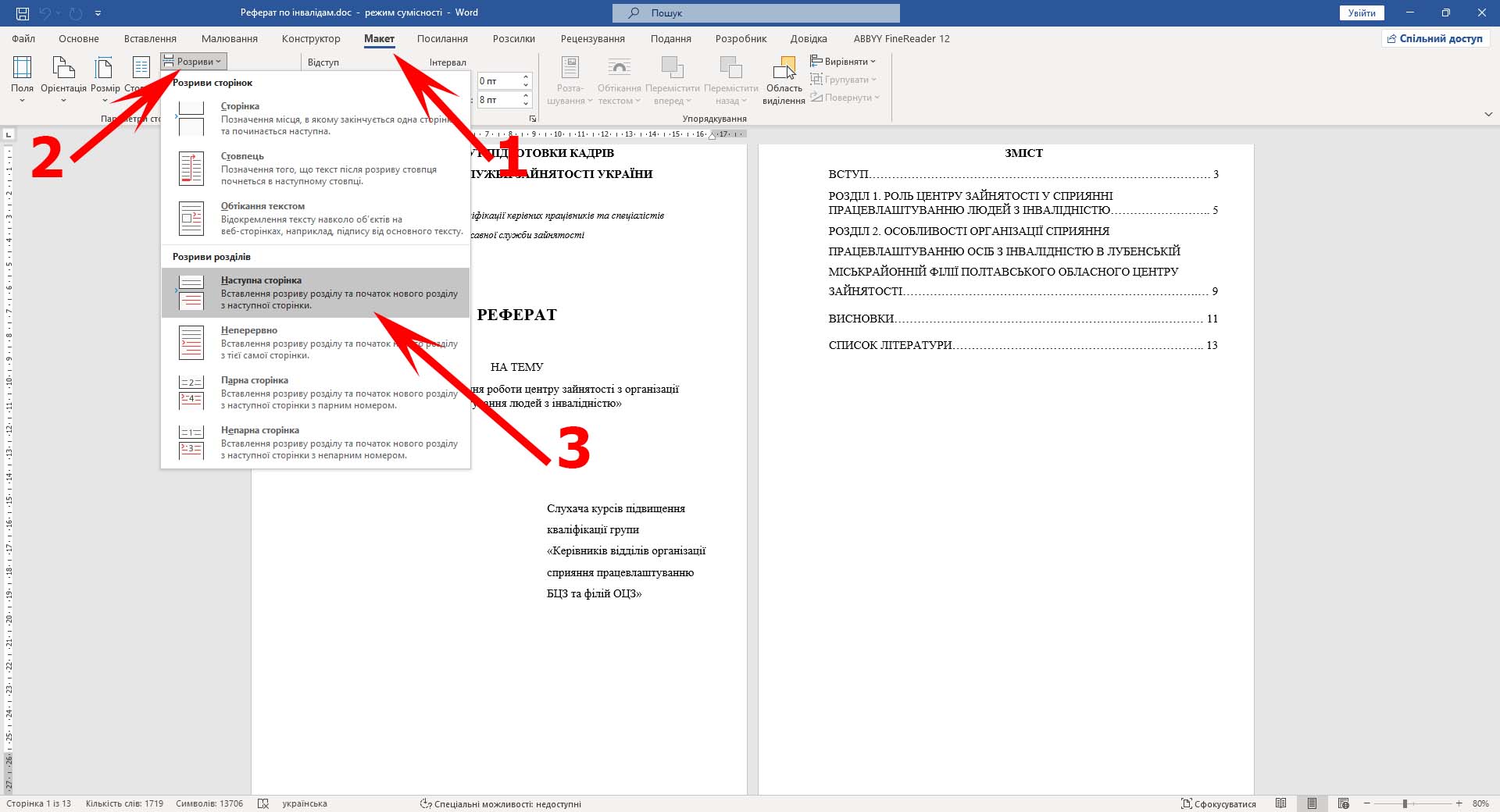The width and height of the screenshot is (1500, 812).
Task: Open the Вирівняти align dropdown
Action: pos(843,62)
